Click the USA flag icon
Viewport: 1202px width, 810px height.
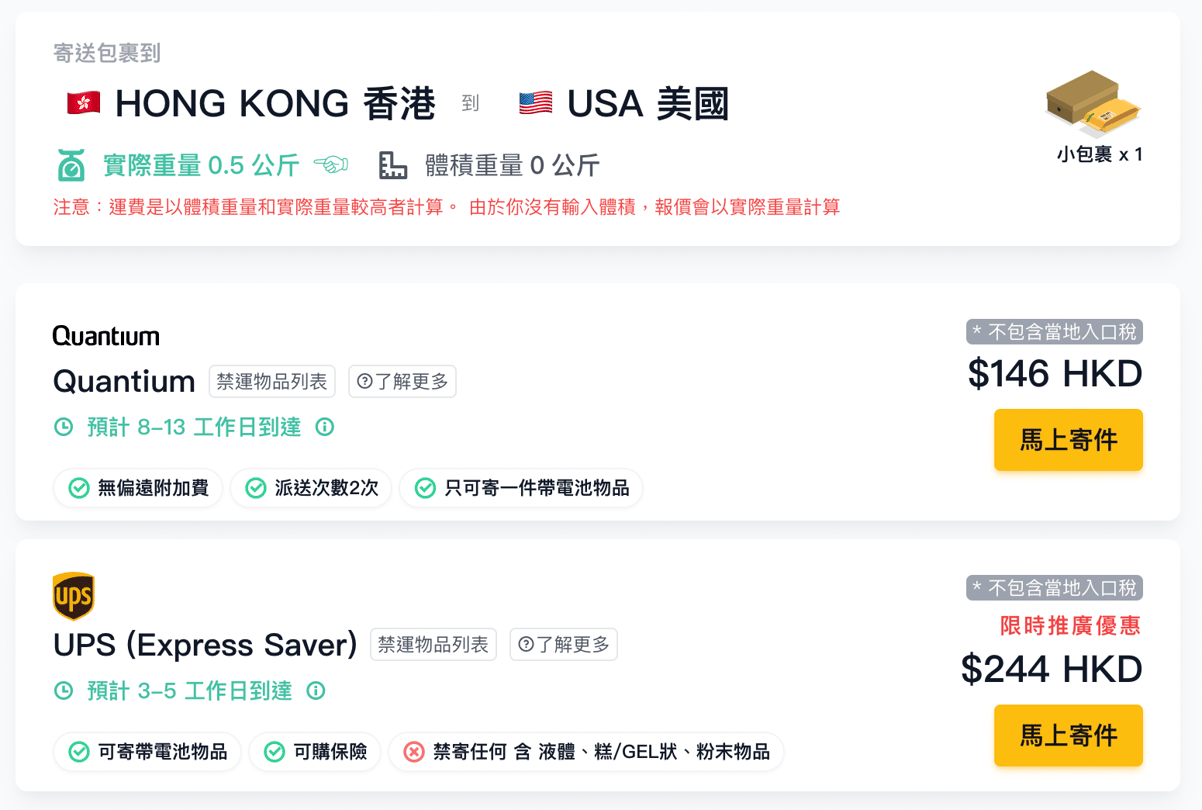[536, 103]
